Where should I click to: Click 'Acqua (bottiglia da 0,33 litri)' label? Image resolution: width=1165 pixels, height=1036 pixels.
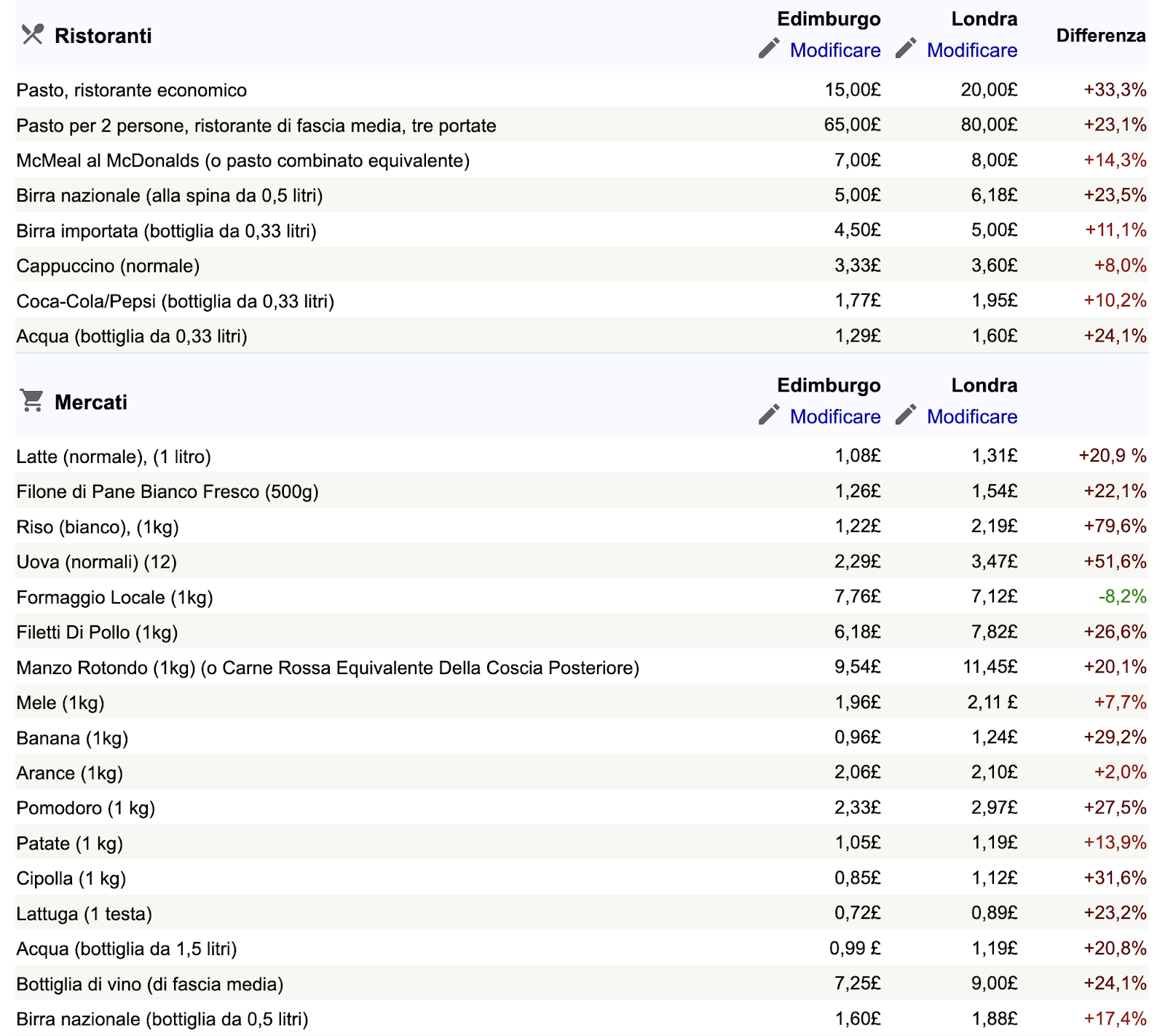tap(132, 336)
